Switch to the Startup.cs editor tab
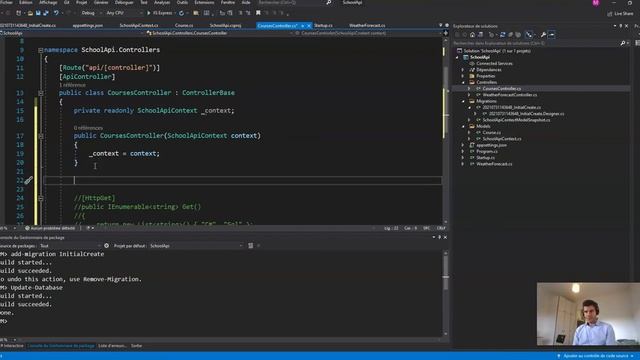The image size is (640, 360). (x=323, y=25)
